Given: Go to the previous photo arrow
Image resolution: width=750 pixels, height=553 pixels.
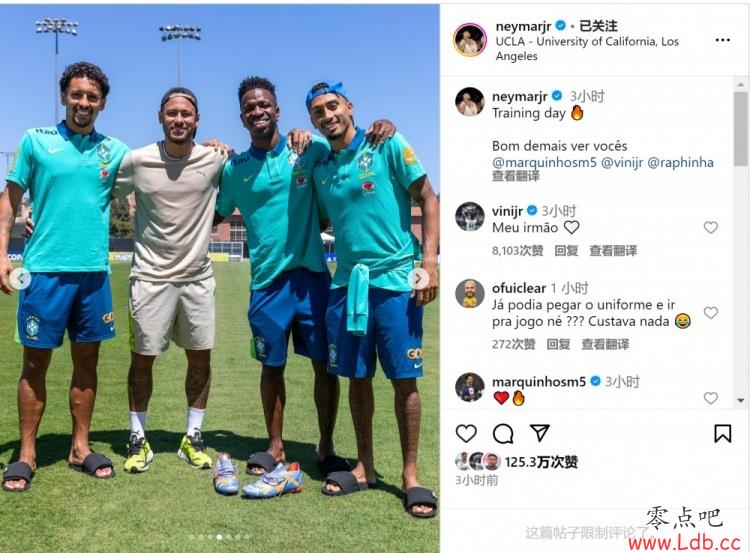Looking at the screenshot, I should (20, 278).
